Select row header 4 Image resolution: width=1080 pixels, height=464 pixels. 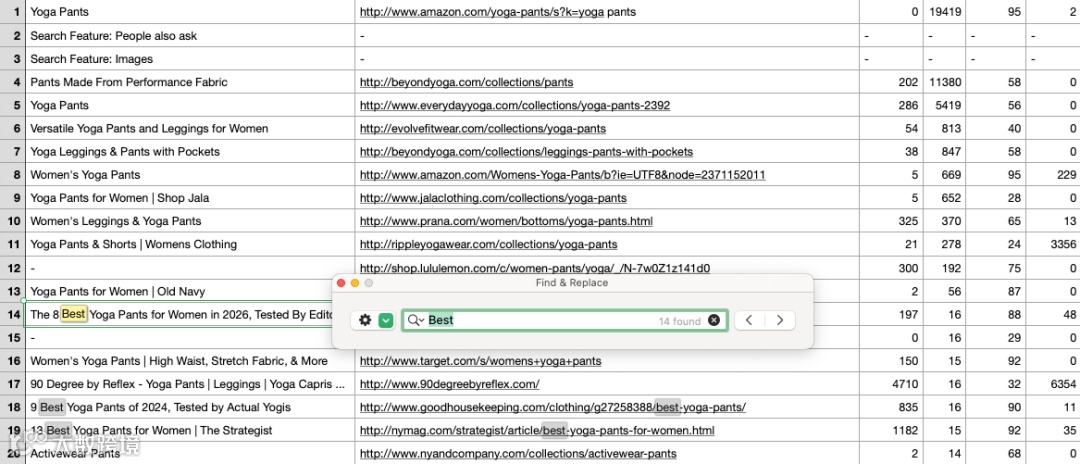tap(12, 82)
